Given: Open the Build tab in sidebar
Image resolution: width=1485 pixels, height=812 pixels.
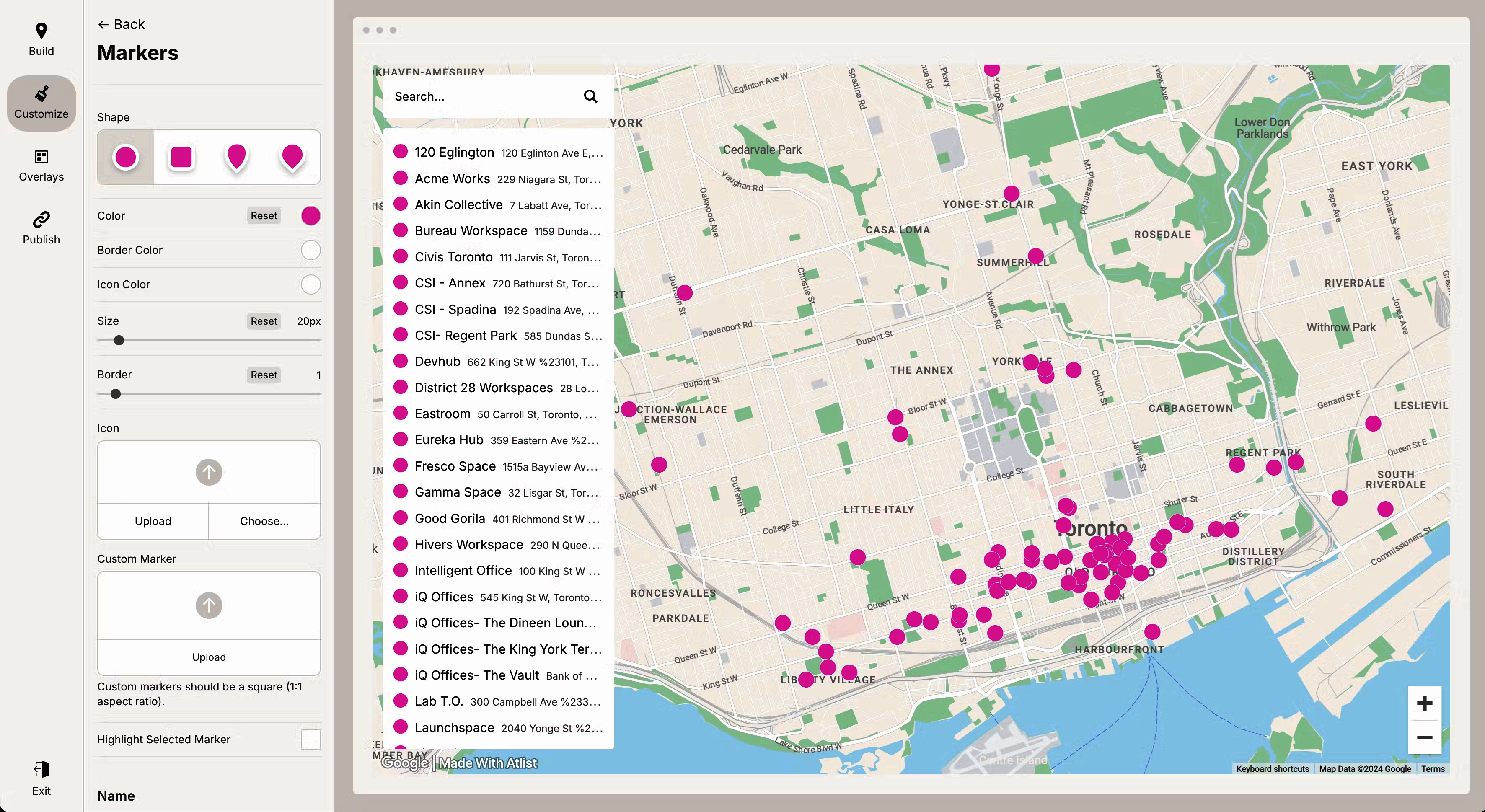Looking at the screenshot, I should (x=41, y=39).
